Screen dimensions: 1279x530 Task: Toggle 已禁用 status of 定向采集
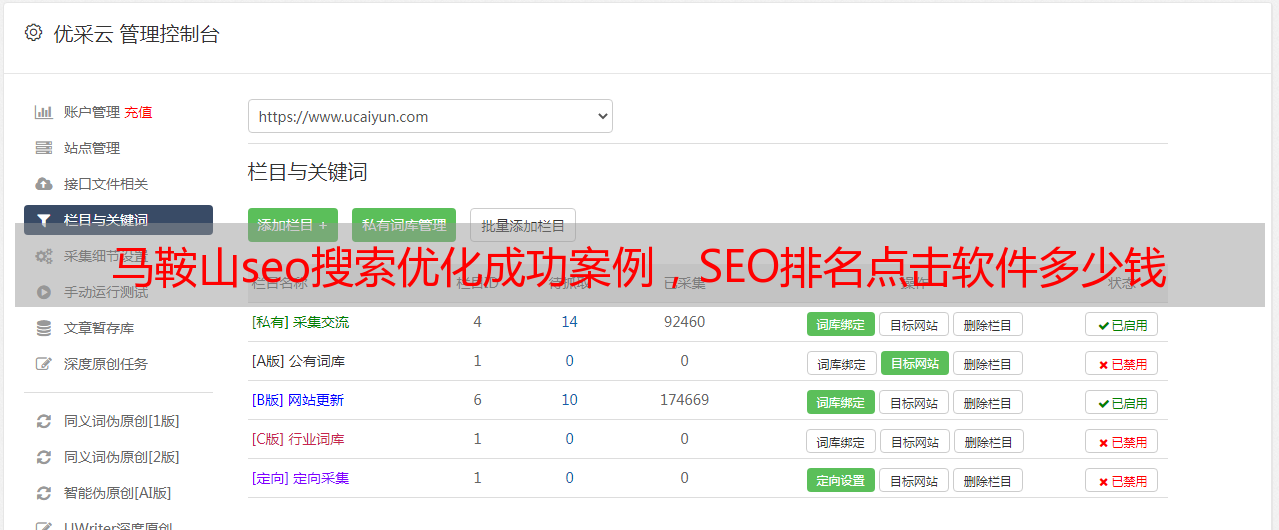click(1122, 480)
